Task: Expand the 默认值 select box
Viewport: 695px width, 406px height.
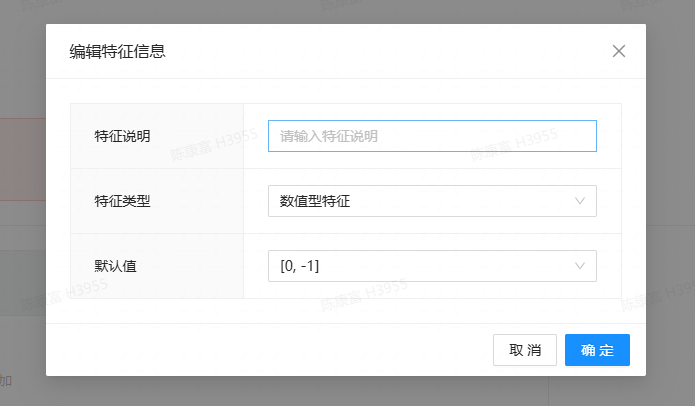Action: point(431,266)
